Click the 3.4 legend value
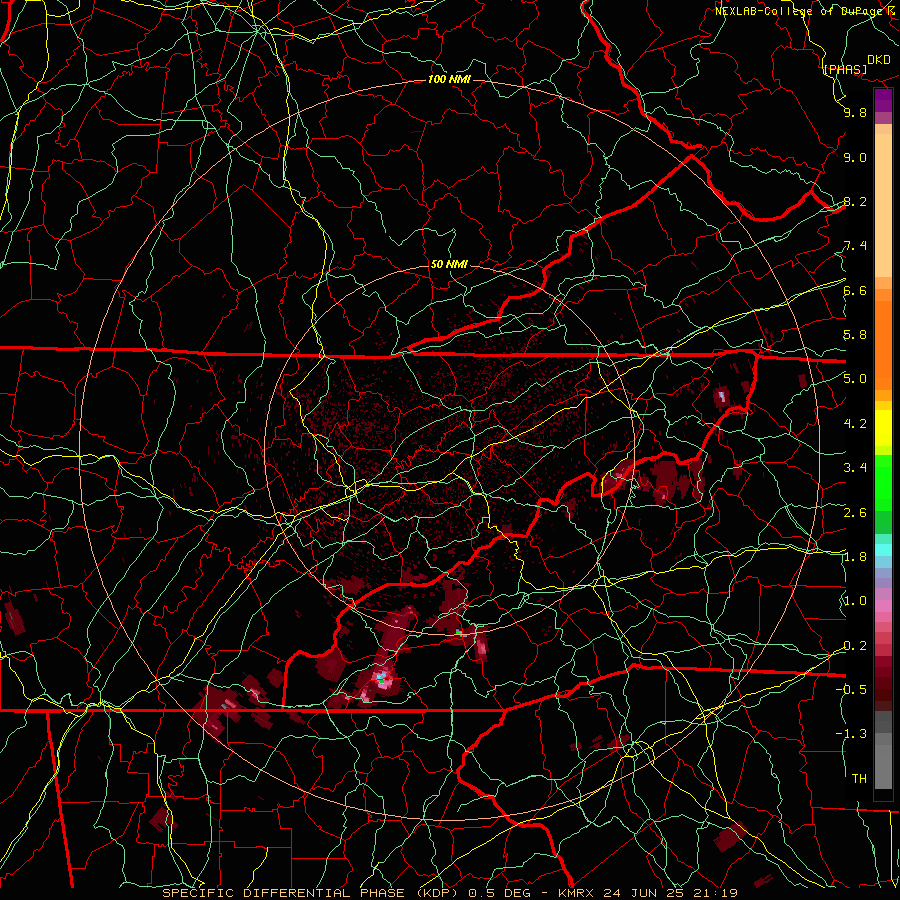The image size is (900, 900). 855,468
